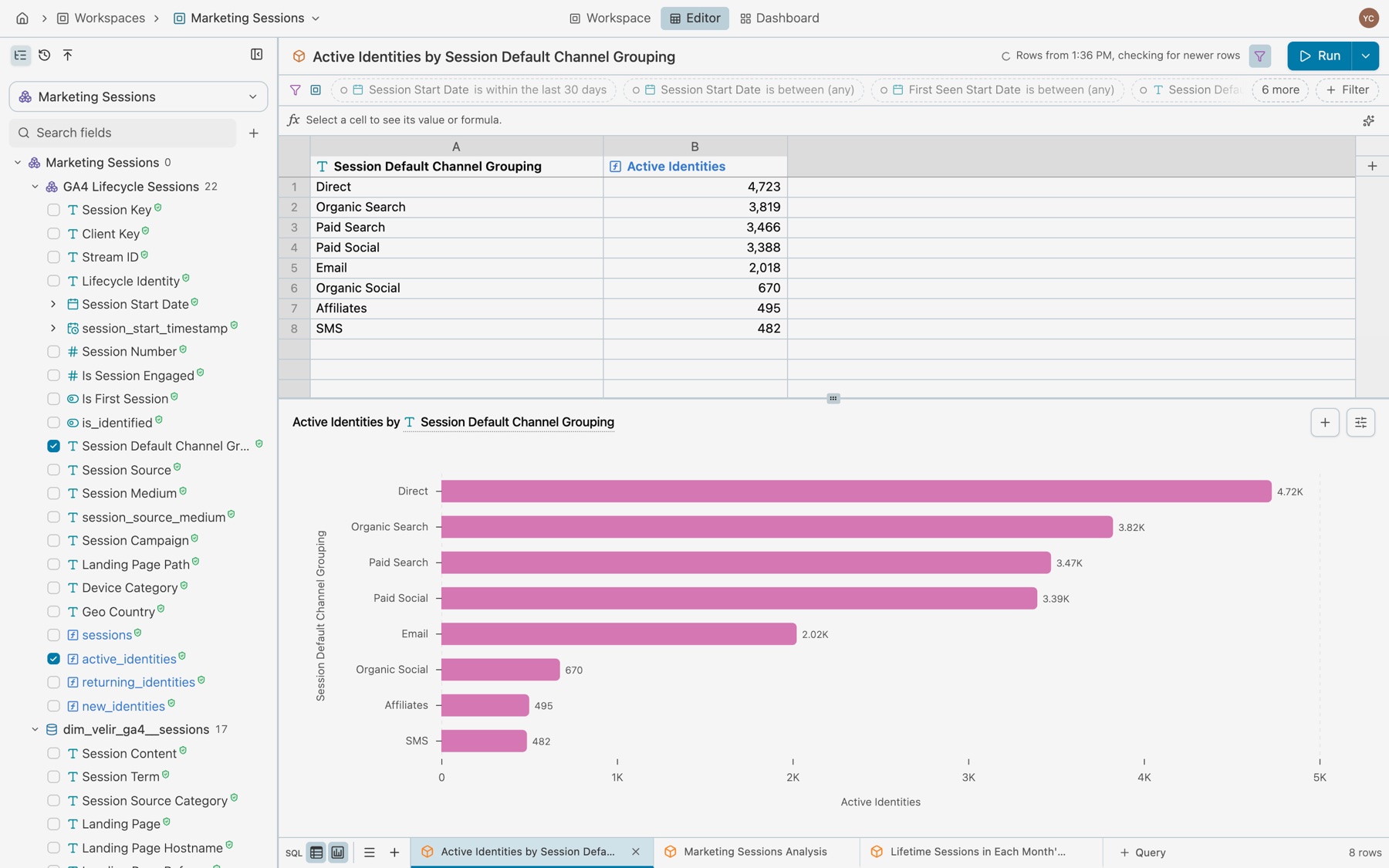Collapse the dim_velir_ga4__sessions group
Image resolution: width=1389 pixels, height=868 pixels.
tap(35, 729)
